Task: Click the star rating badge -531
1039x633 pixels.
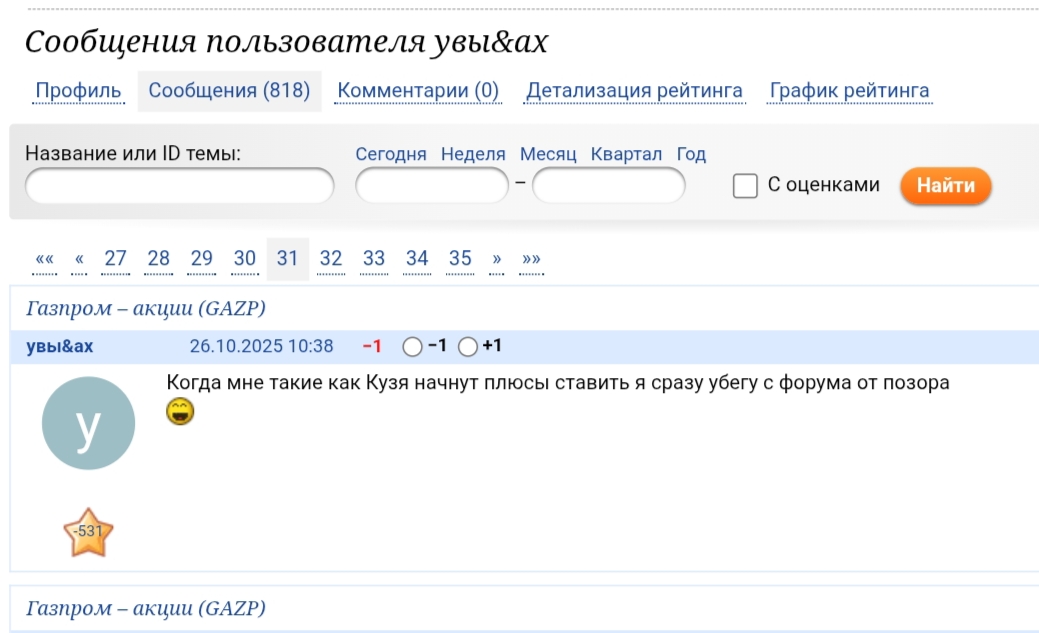Action: [88, 532]
